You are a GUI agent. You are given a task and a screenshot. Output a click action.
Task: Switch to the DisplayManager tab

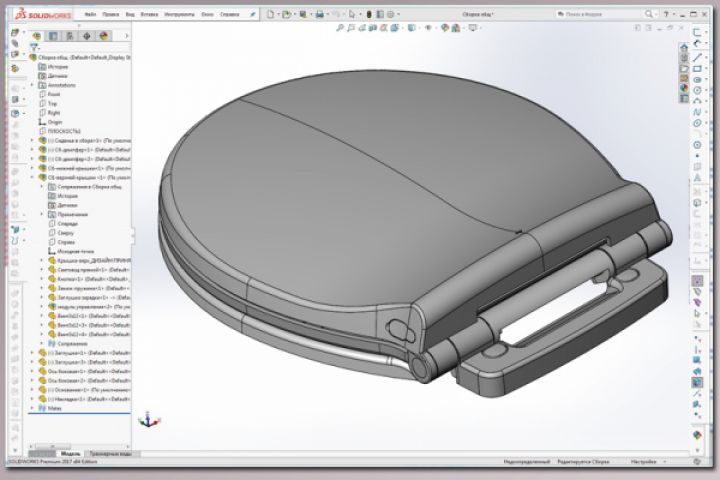point(104,36)
